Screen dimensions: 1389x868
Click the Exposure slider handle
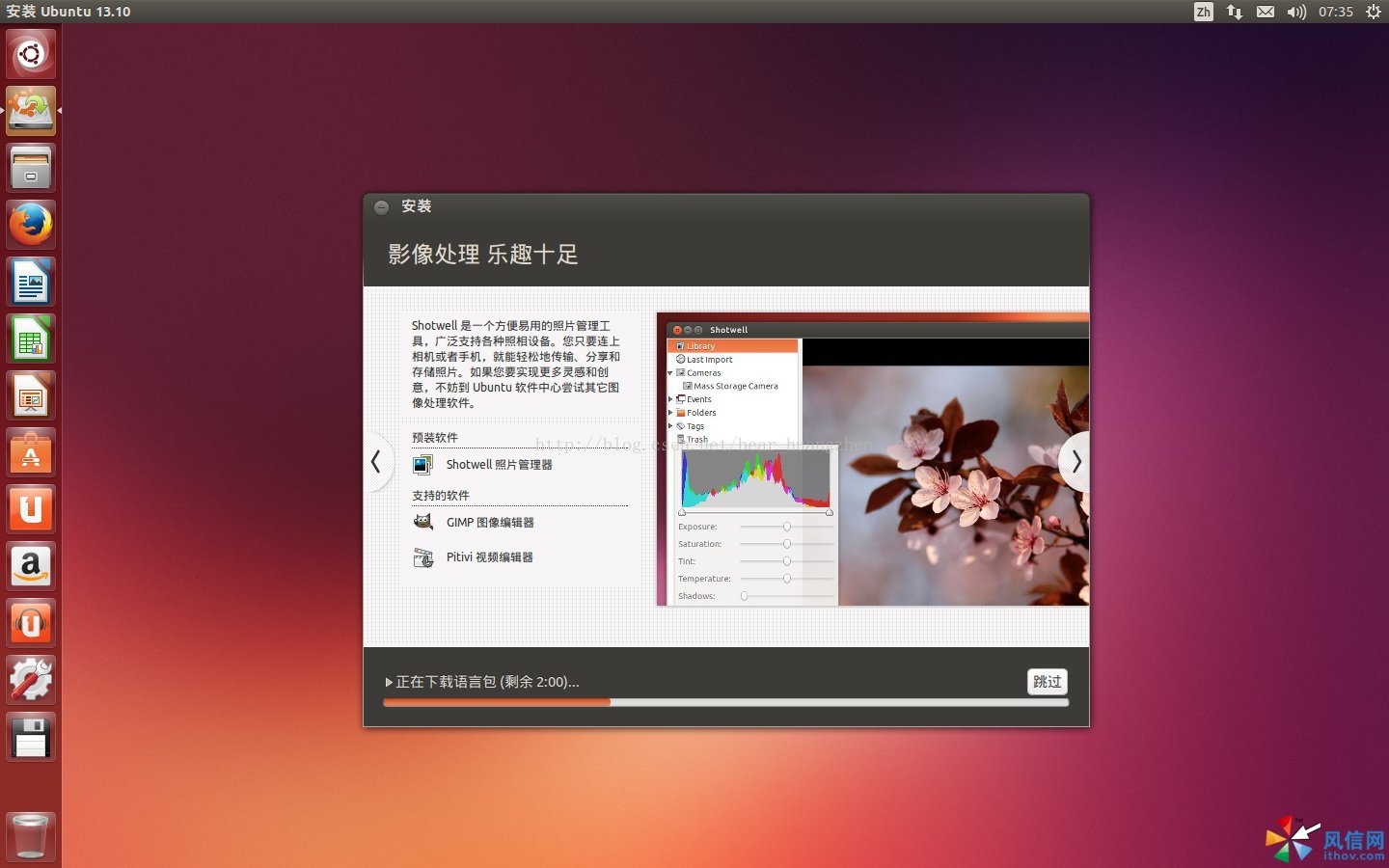787,527
